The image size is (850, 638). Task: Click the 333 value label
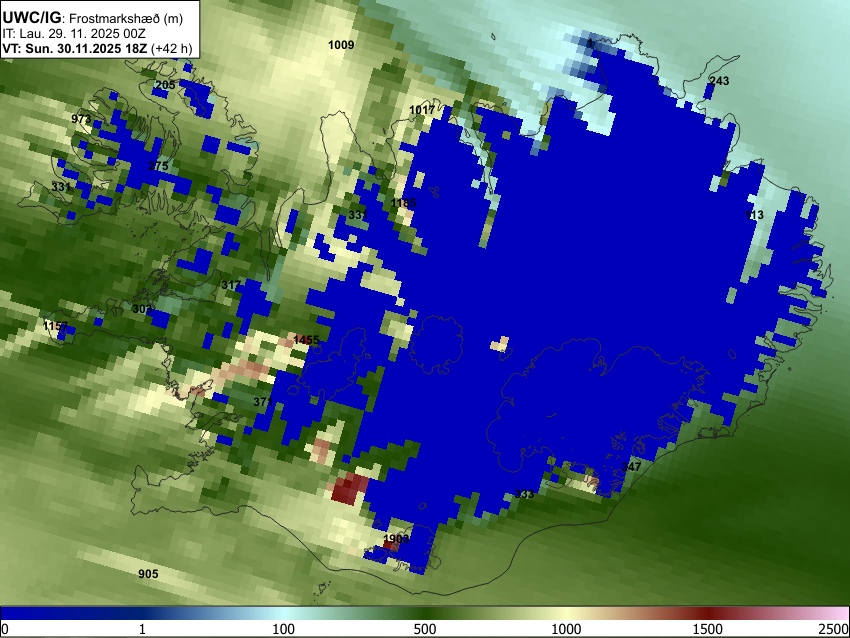[524, 494]
